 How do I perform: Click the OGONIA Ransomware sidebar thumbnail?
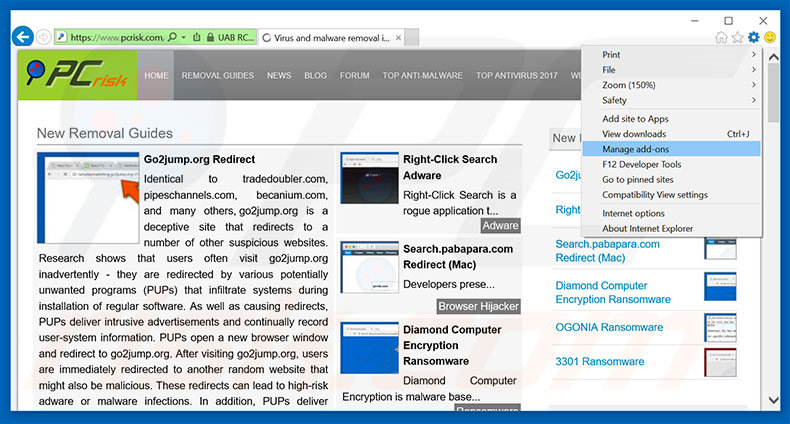[720, 327]
